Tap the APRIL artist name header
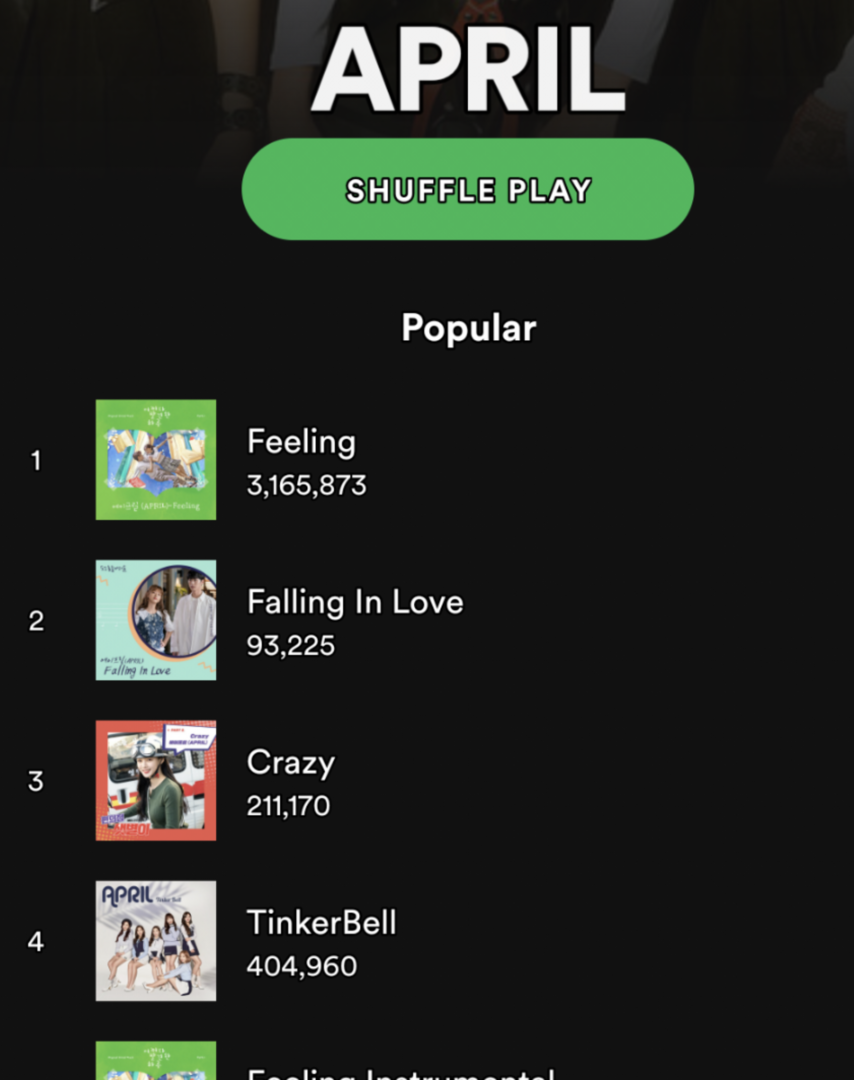 [468, 69]
